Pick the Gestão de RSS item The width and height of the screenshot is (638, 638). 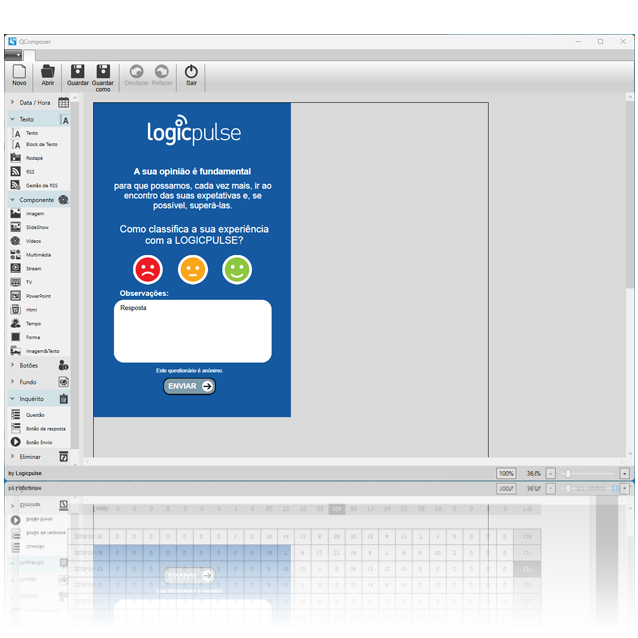(x=40, y=185)
